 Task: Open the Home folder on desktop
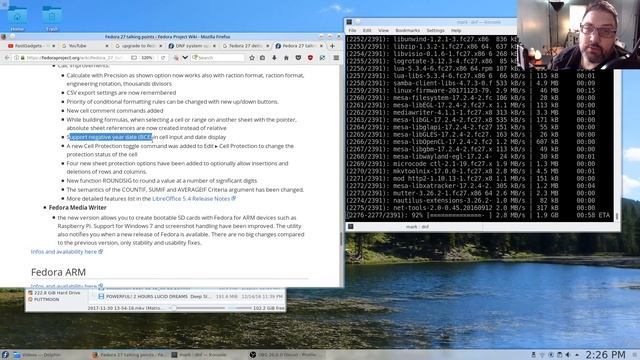(17, 18)
